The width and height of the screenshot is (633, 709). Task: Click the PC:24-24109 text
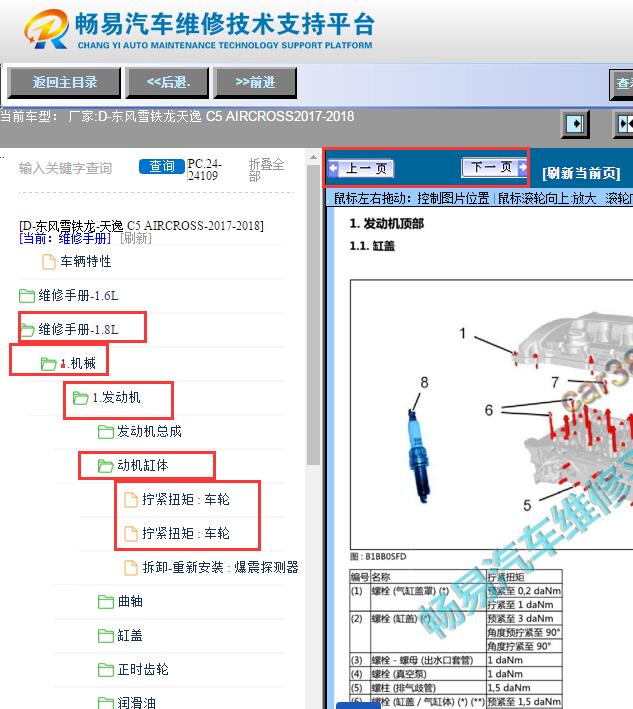(x=204, y=170)
